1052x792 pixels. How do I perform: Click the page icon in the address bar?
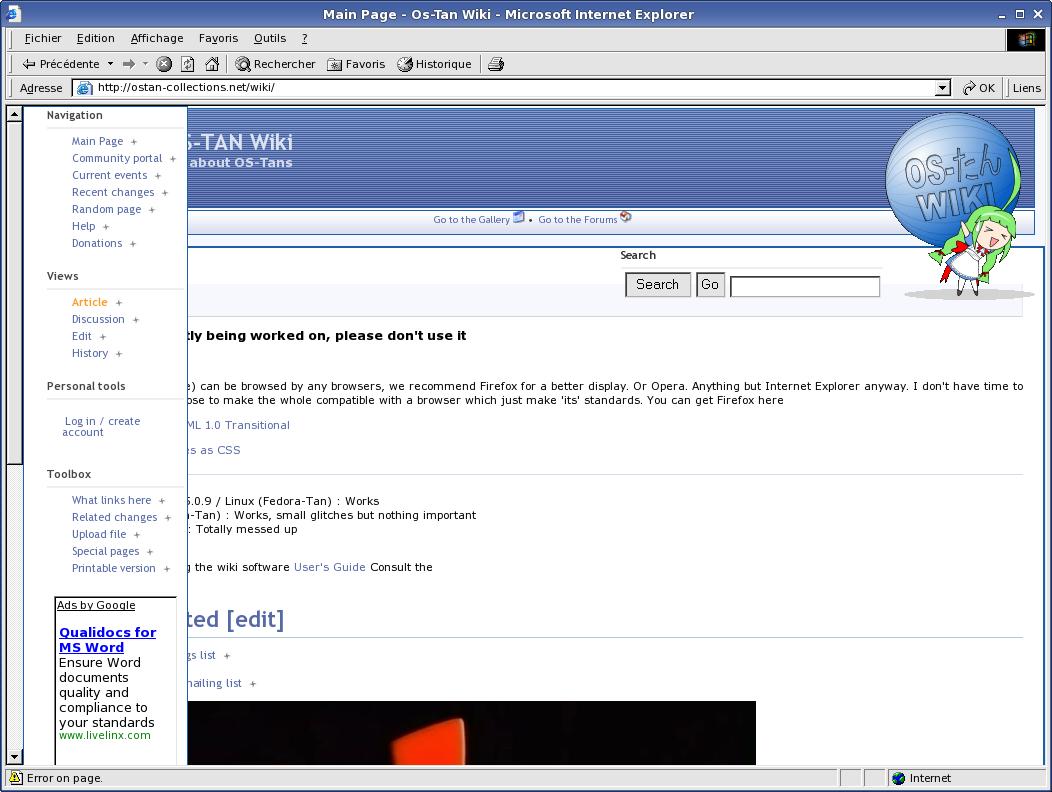tap(85, 88)
